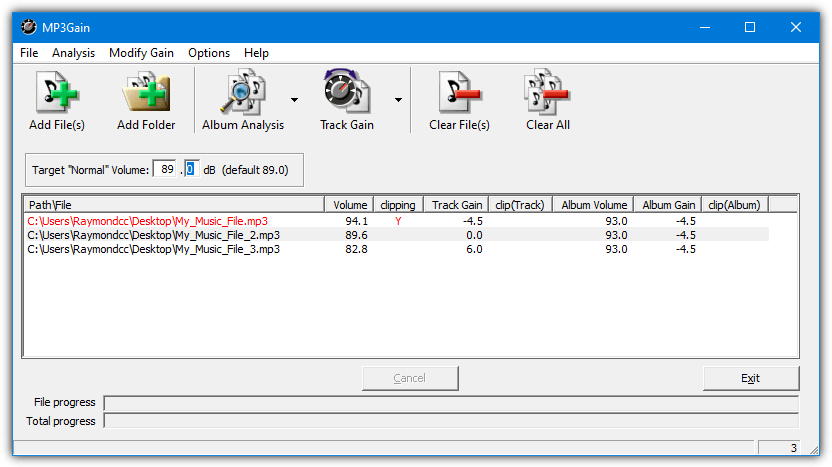Screen dimensions: 832x467
Task: Expand the Album Analysis dropdown arrow
Action: [x=294, y=100]
